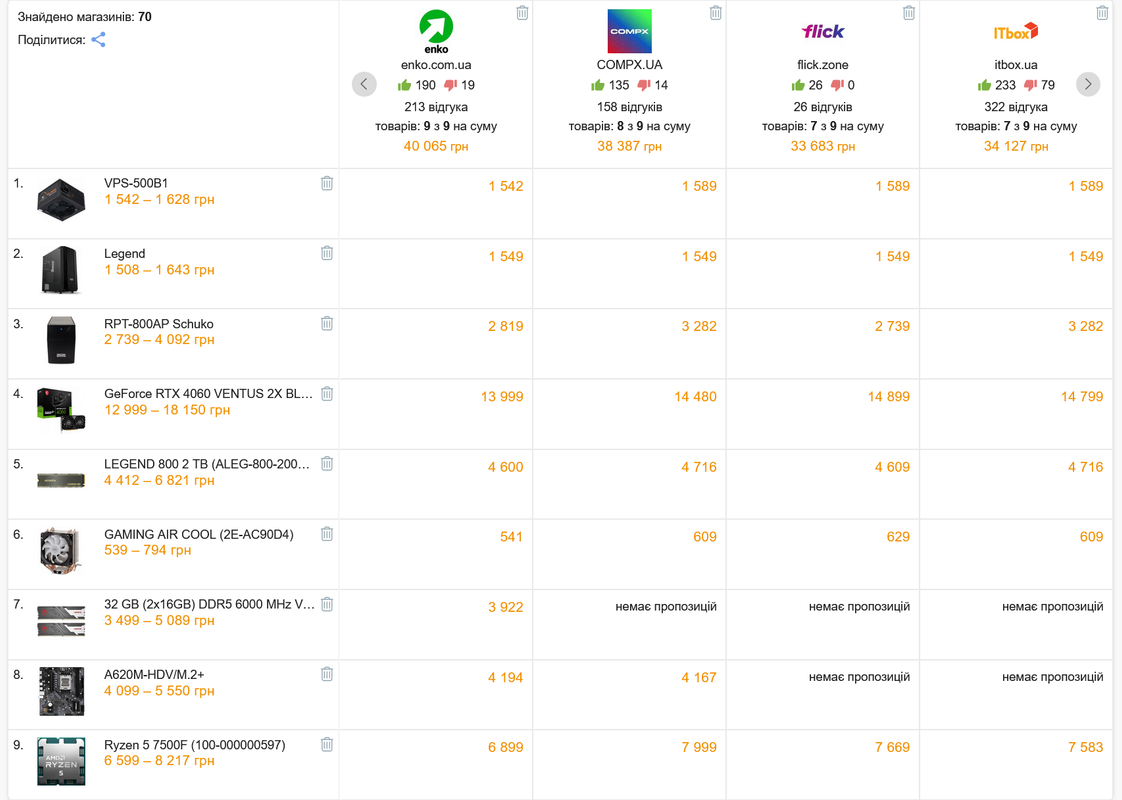This screenshot has height=800, width=1122.
Task: Select flick.zone price 2 739 for RPT-800AP
Action: 892,326
